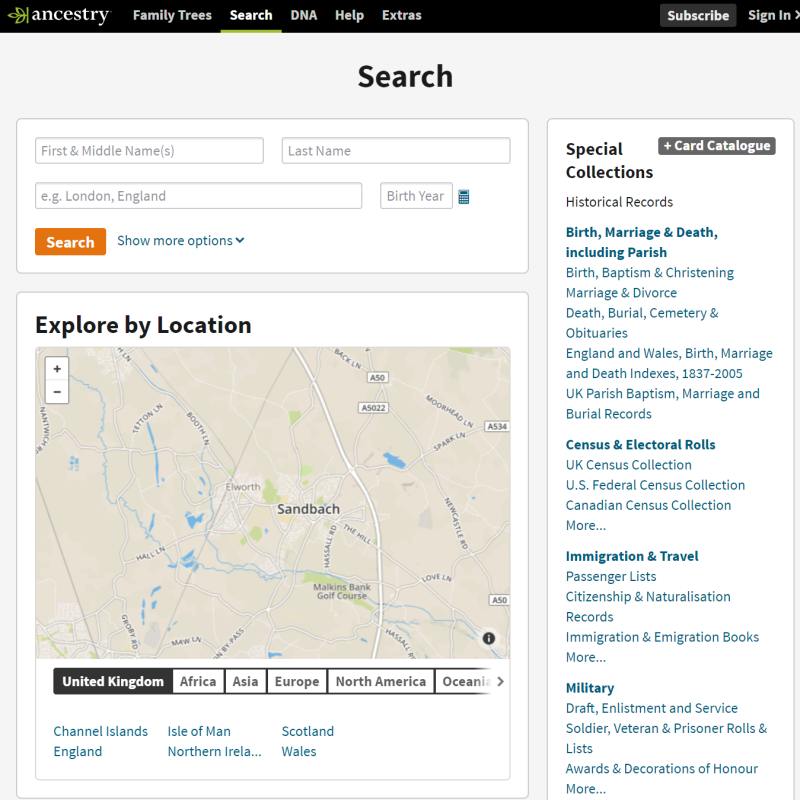Open the DNA menu
Viewport: 800px width, 800px height.
(x=304, y=15)
